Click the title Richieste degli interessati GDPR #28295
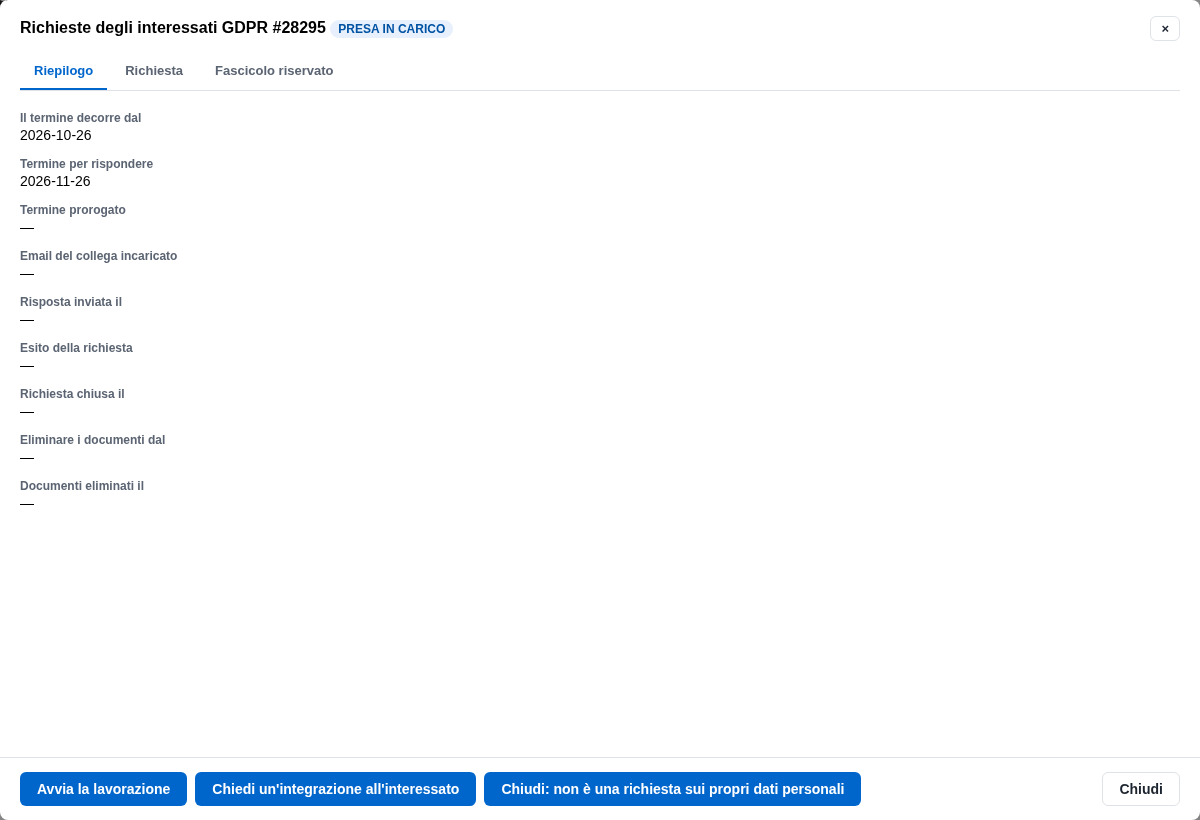The height and width of the screenshot is (820, 1200). point(173,28)
